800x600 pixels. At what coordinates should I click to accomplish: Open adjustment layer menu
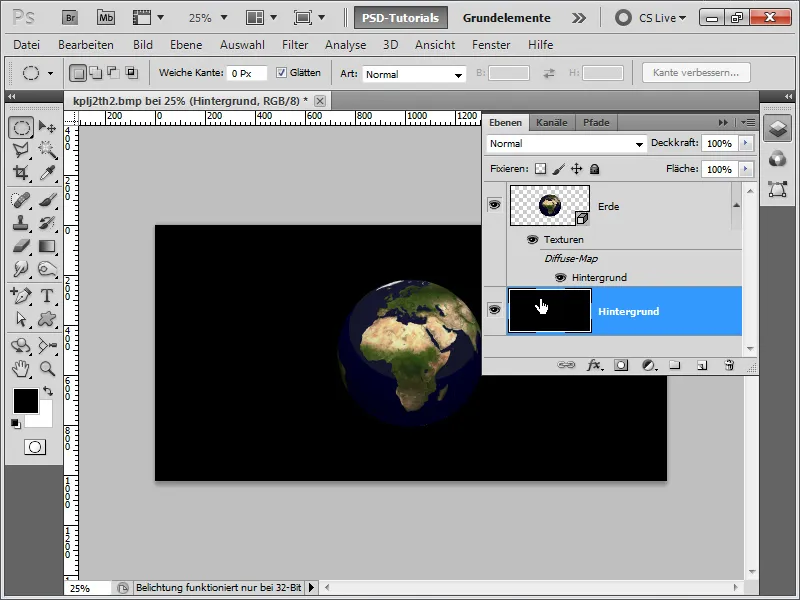pos(649,365)
